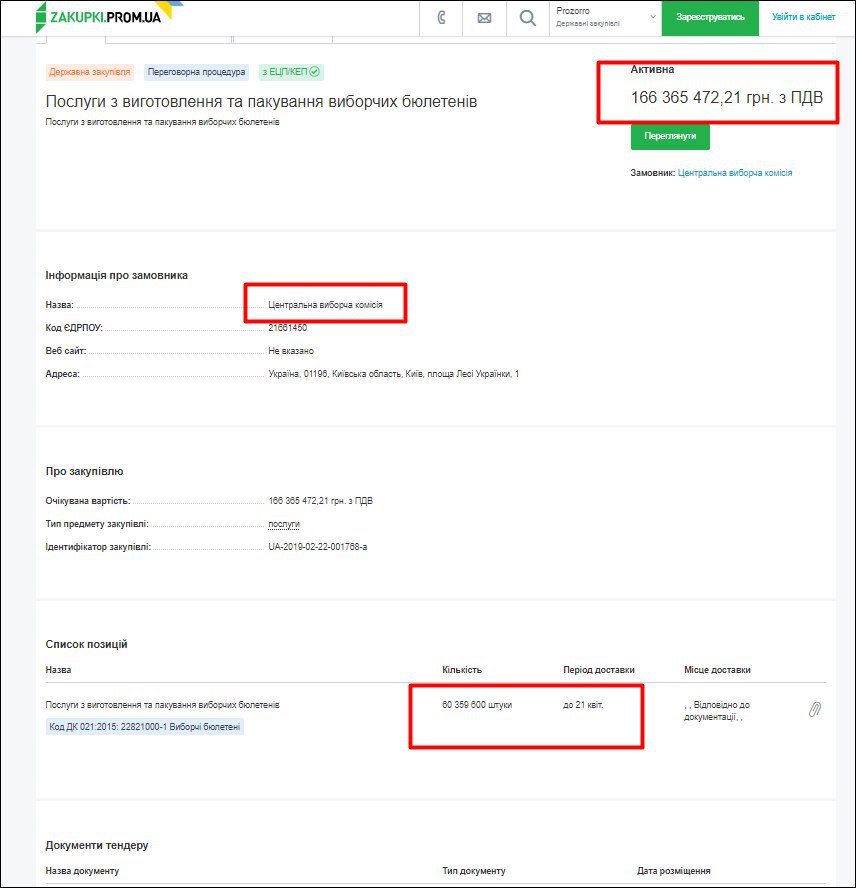Select the Період доставки column header
856x888 pixels.
click(599, 669)
